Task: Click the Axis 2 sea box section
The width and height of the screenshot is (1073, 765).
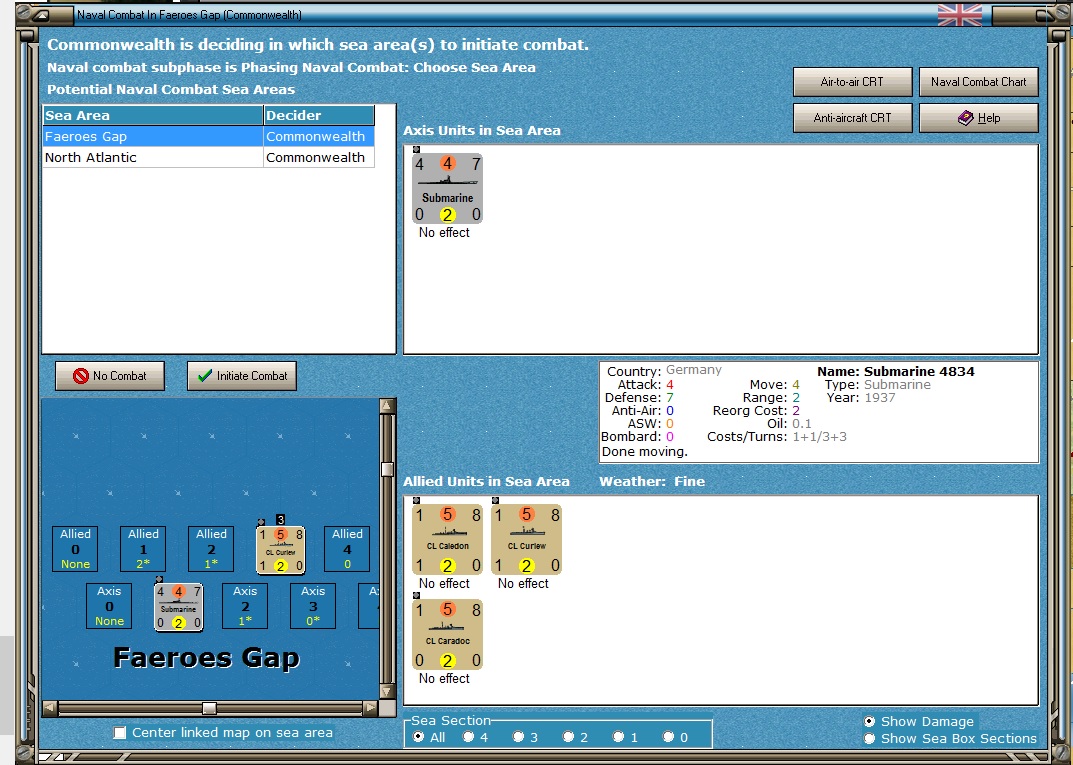Action: (x=245, y=606)
